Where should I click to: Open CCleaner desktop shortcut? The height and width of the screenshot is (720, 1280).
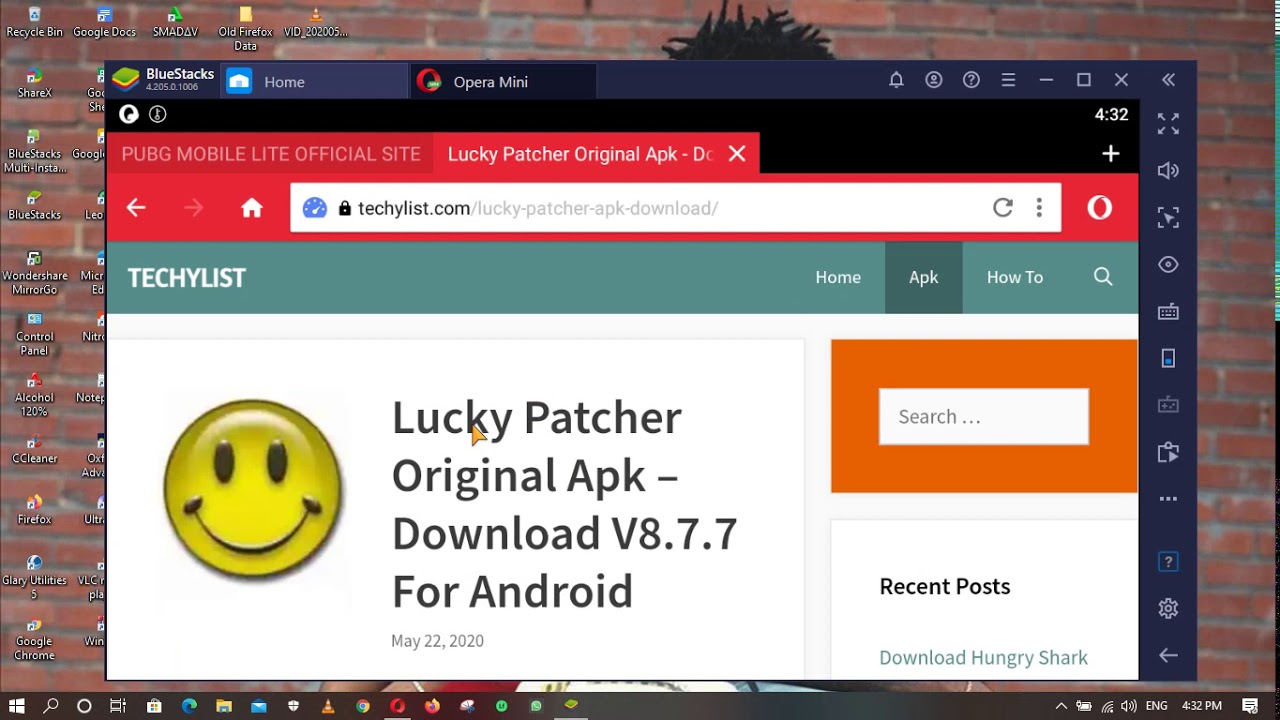pyautogui.click(x=35, y=450)
